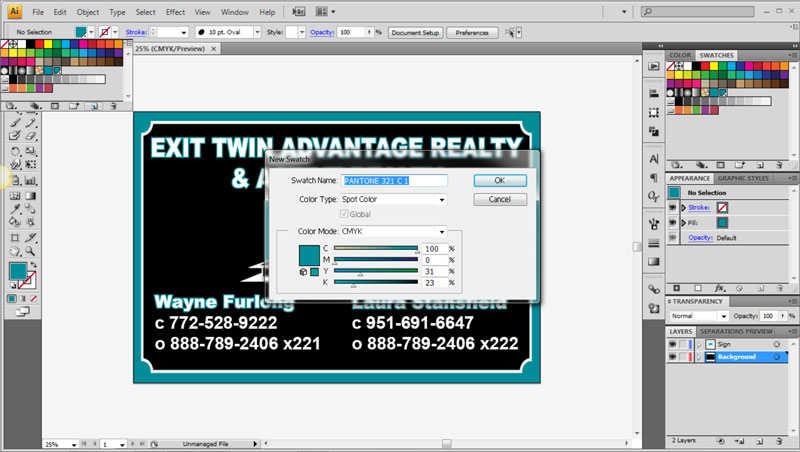800x452 pixels.
Task: Click the Preferences button
Action: coord(472,32)
